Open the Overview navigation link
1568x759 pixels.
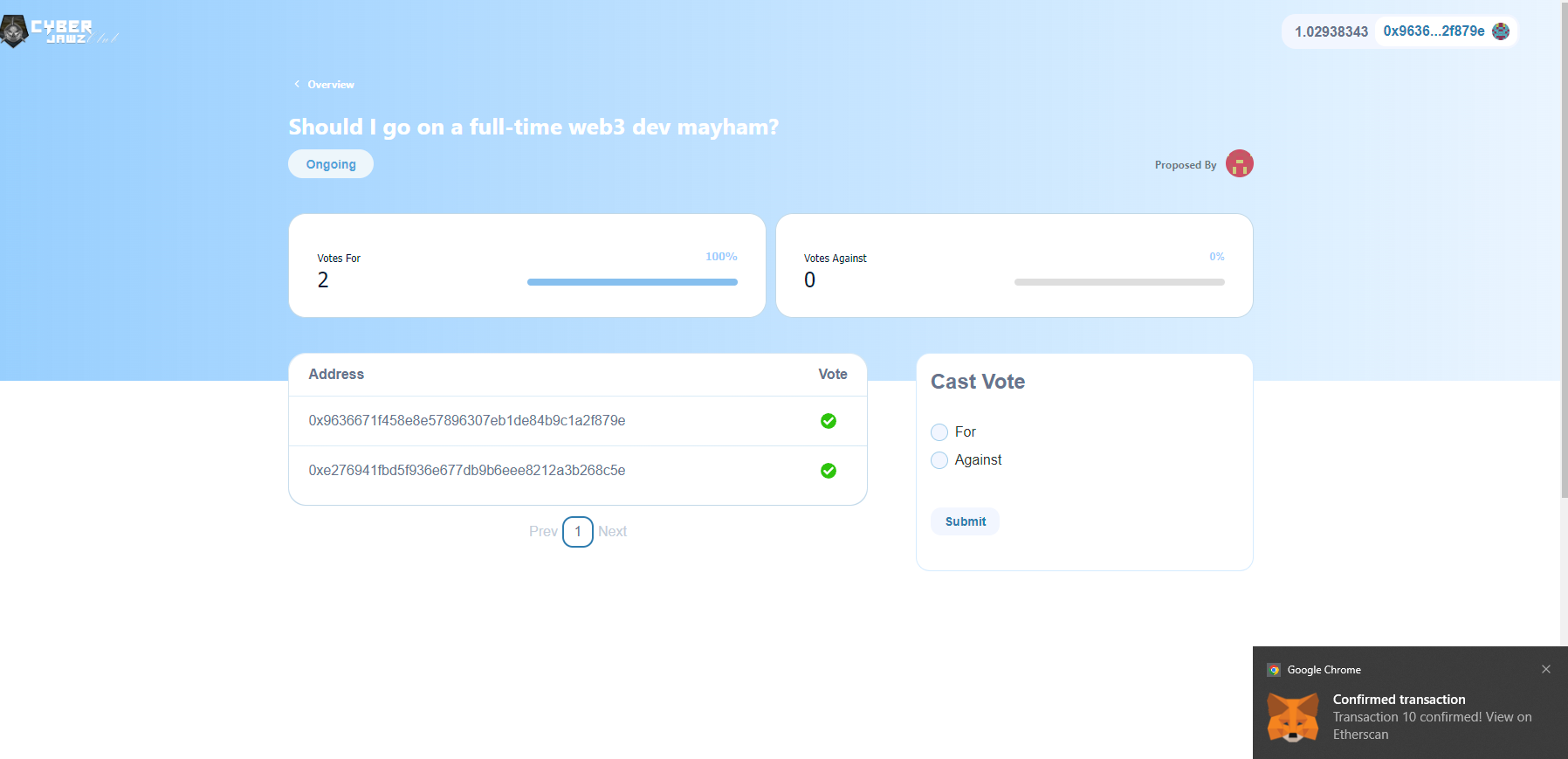coord(330,84)
